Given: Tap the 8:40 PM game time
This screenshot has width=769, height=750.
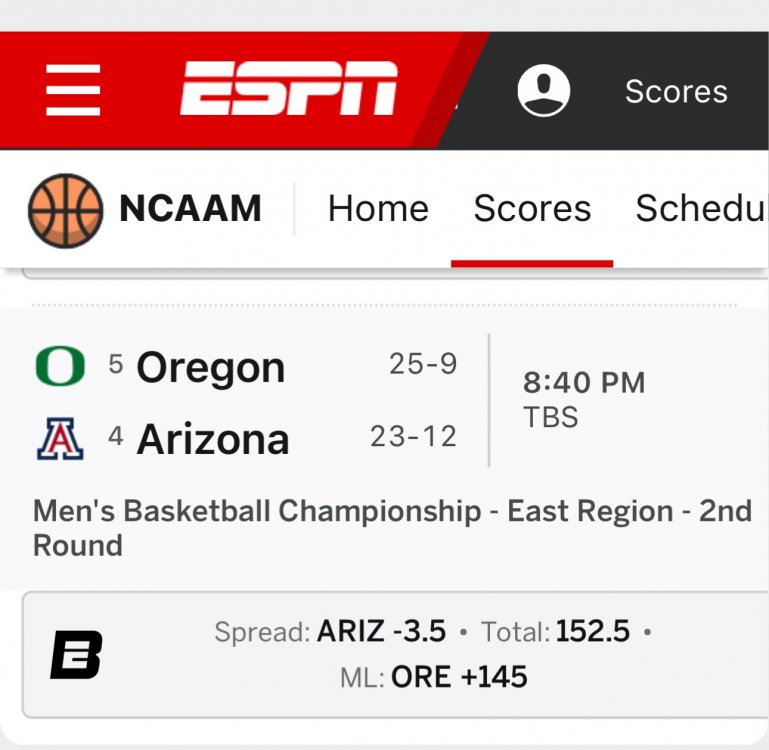Looking at the screenshot, I should [584, 383].
